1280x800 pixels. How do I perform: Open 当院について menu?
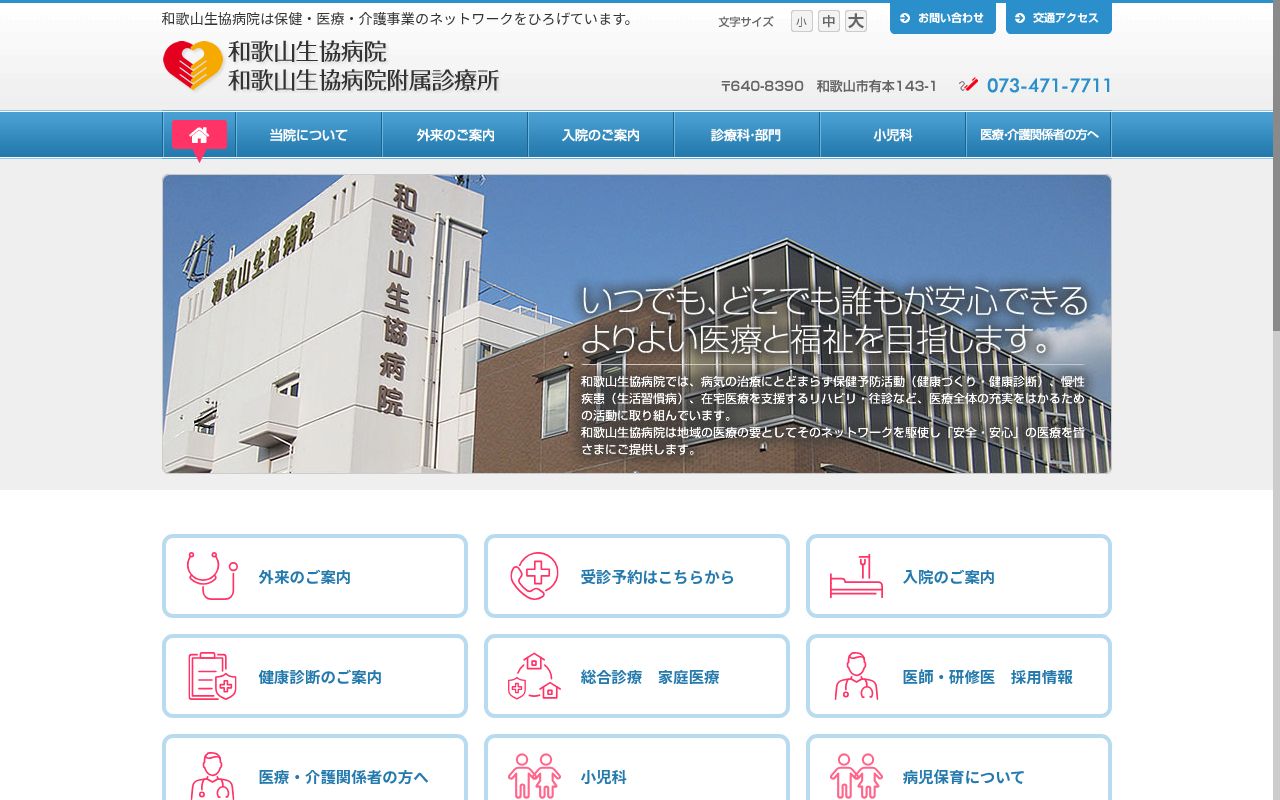click(309, 135)
